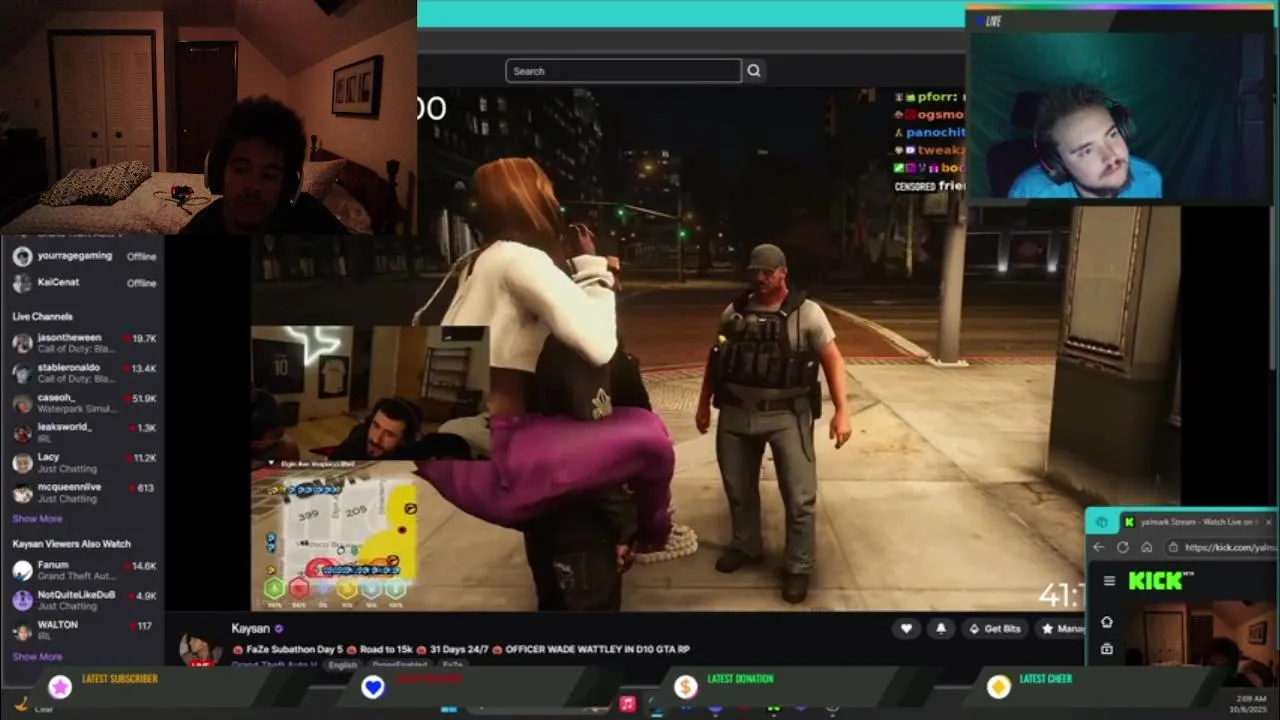Image resolution: width=1280 pixels, height=720 pixels.
Task: Open leaksworld_ live channel
Action: pyautogui.click(x=84, y=432)
